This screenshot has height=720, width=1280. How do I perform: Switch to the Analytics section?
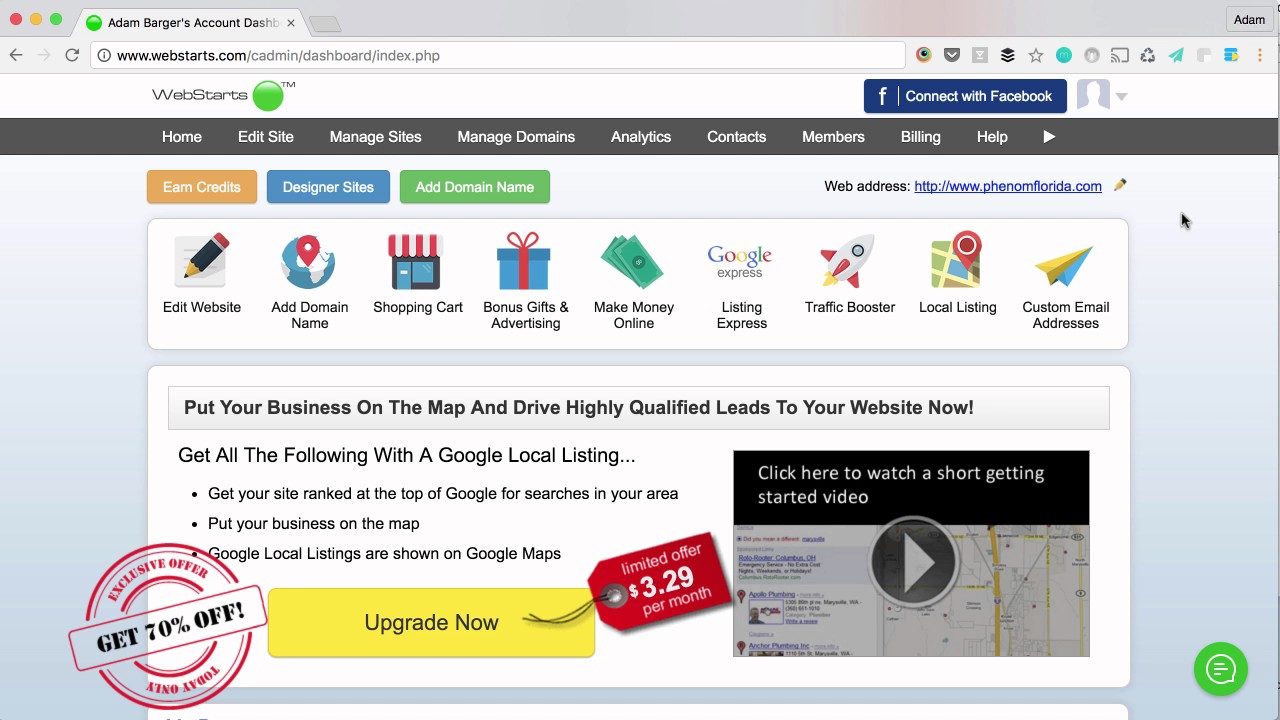coord(641,137)
